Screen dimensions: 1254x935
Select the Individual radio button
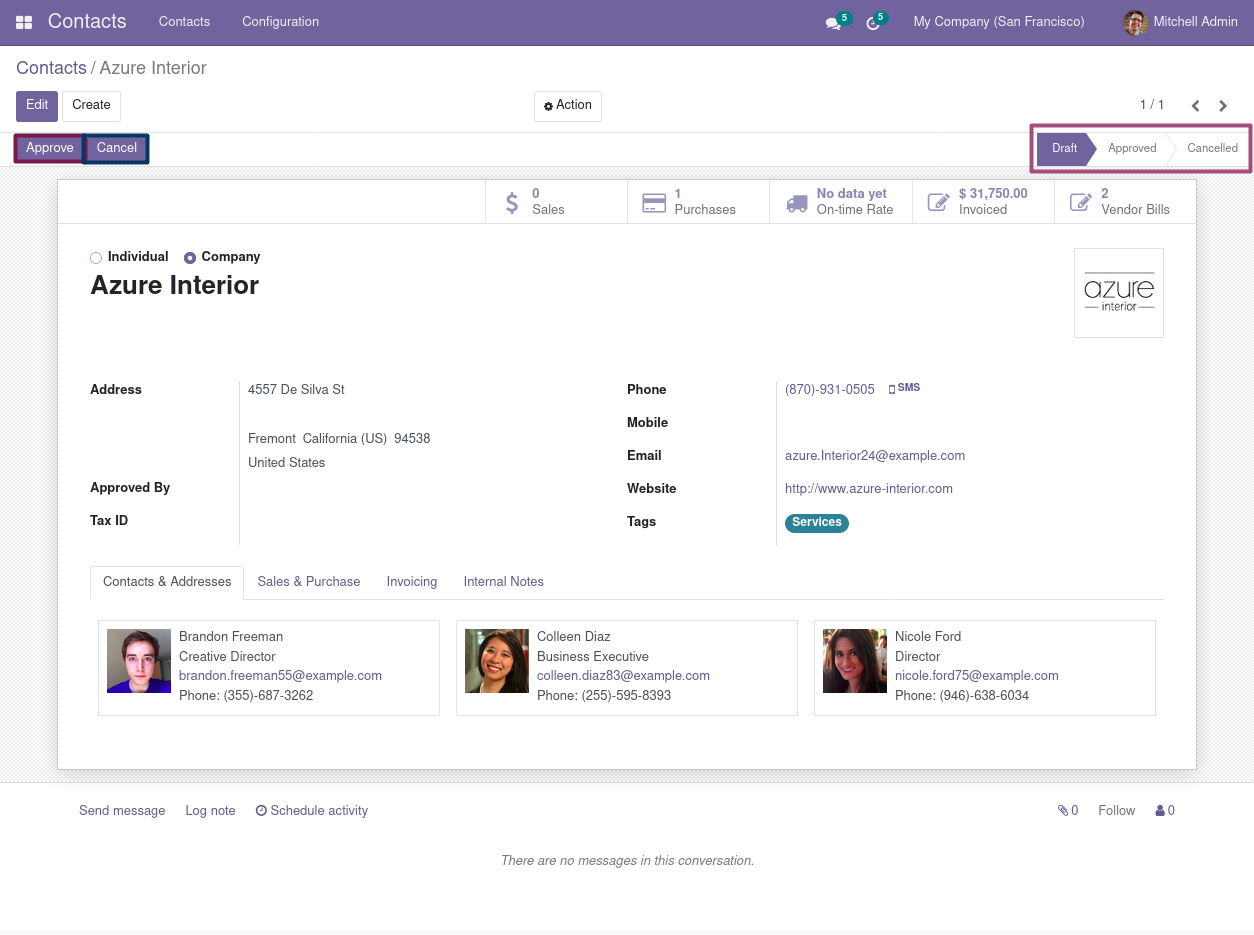pyautogui.click(x=96, y=258)
